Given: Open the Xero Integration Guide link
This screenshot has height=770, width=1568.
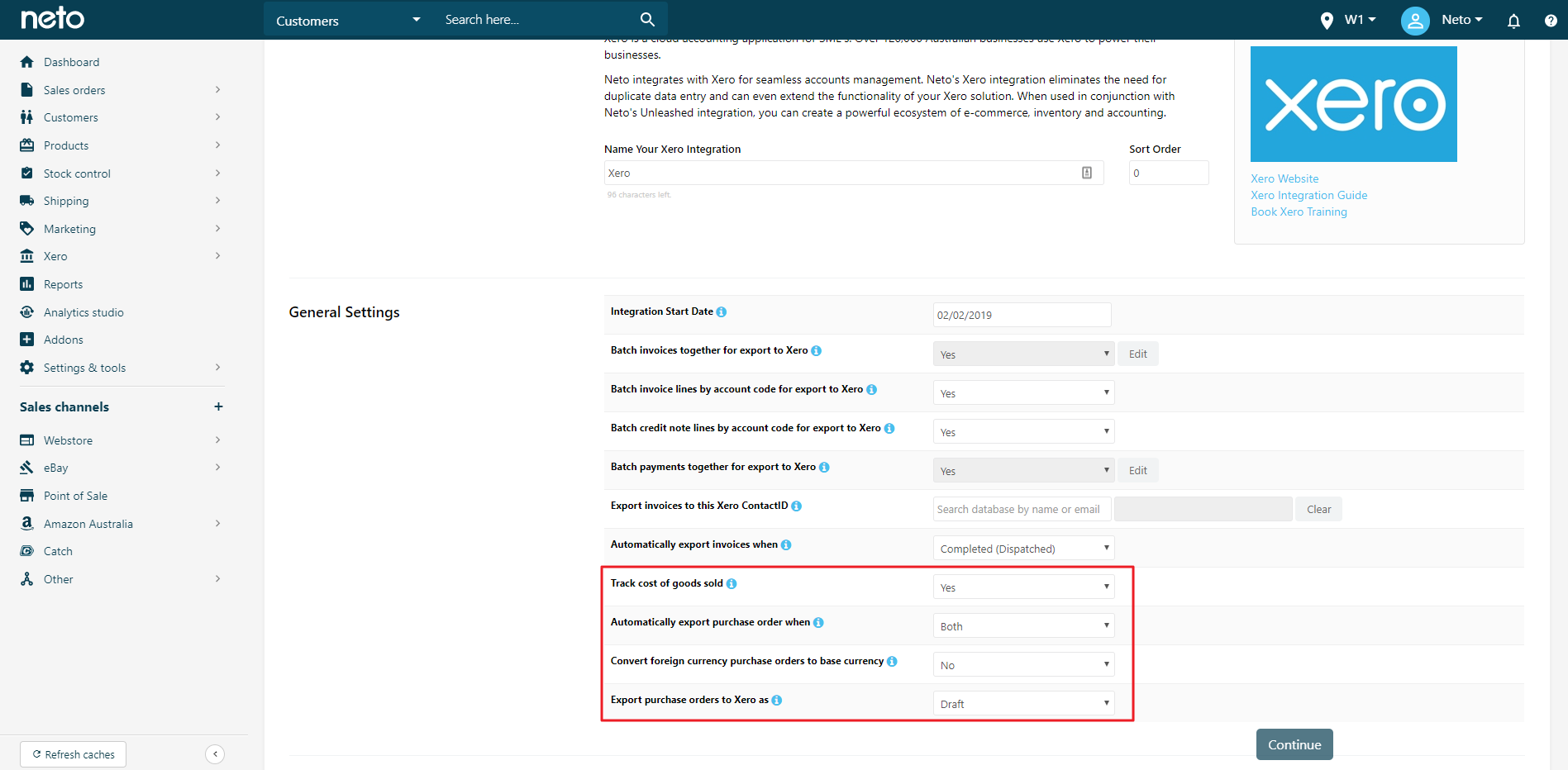Looking at the screenshot, I should point(1308,195).
